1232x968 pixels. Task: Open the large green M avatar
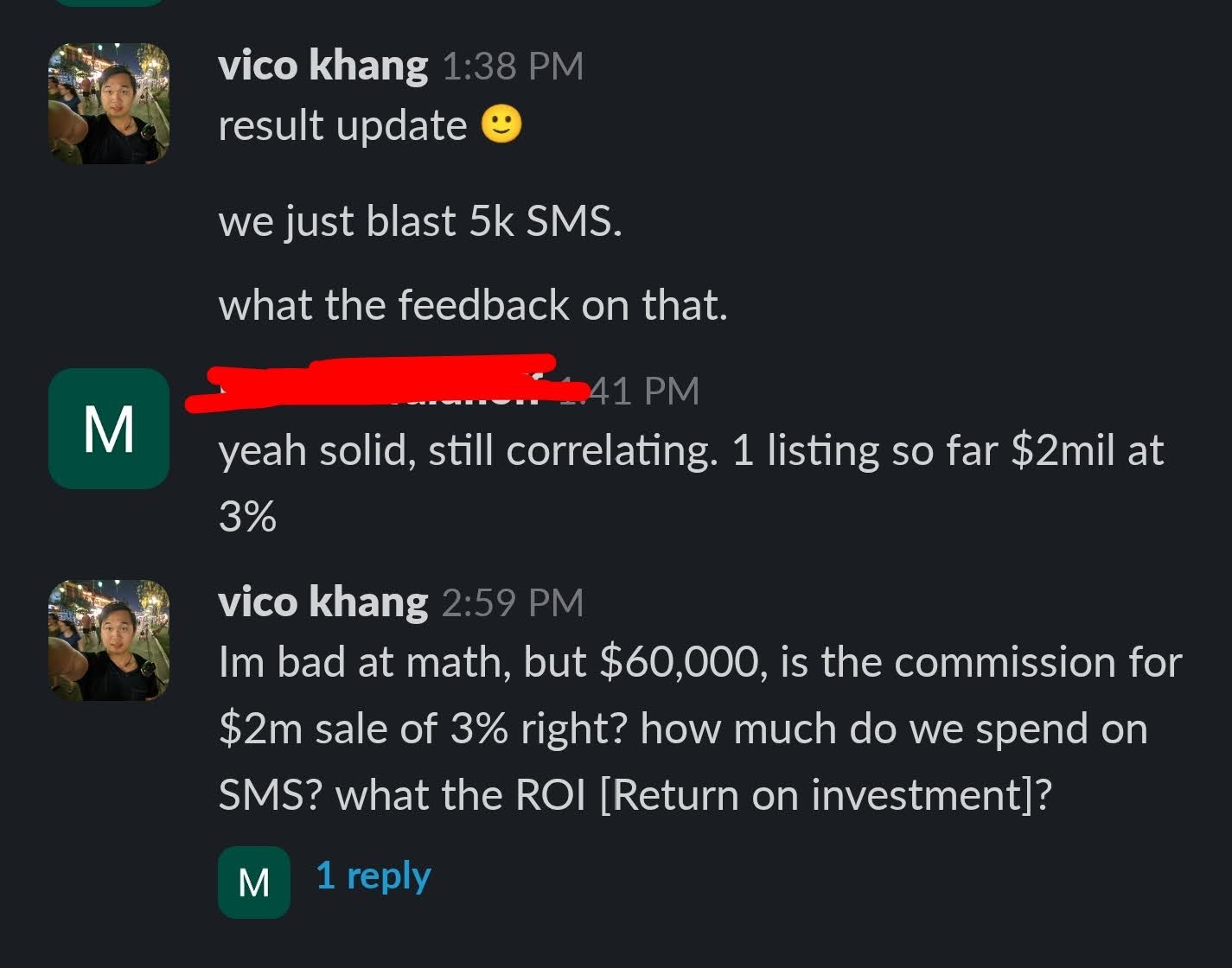point(109,429)
